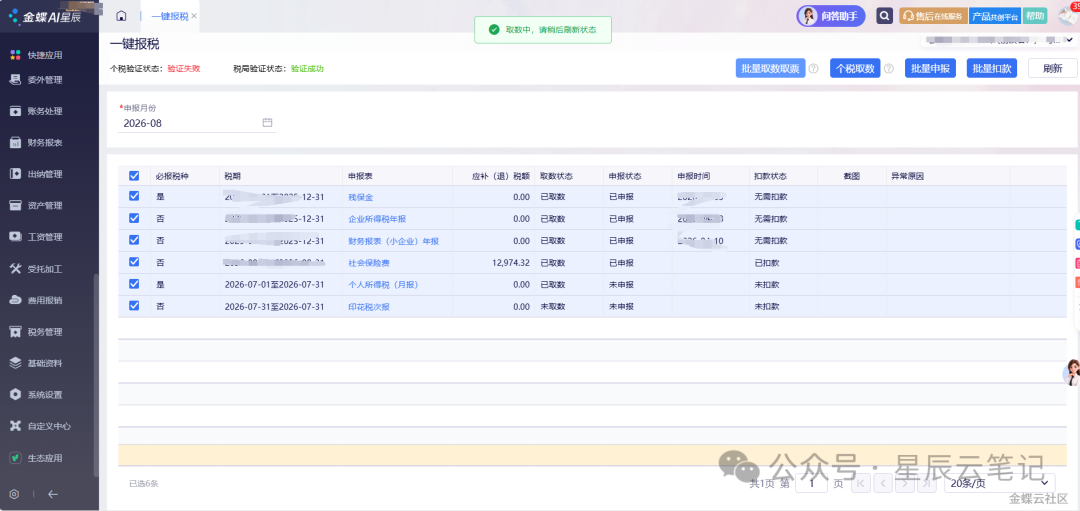Open the 帮助 menu
The image size is (1080, 511).
click(1035, 16)
